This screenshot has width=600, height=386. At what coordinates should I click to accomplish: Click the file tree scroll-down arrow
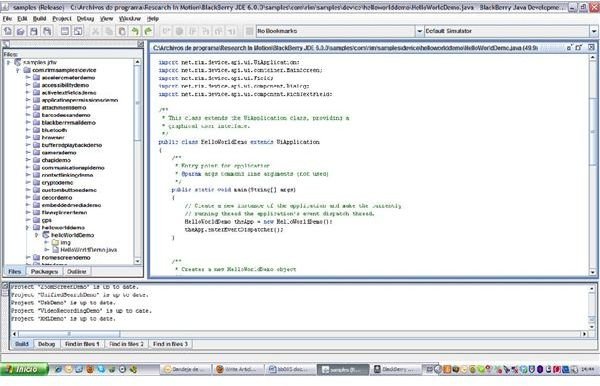click(137, 261)
